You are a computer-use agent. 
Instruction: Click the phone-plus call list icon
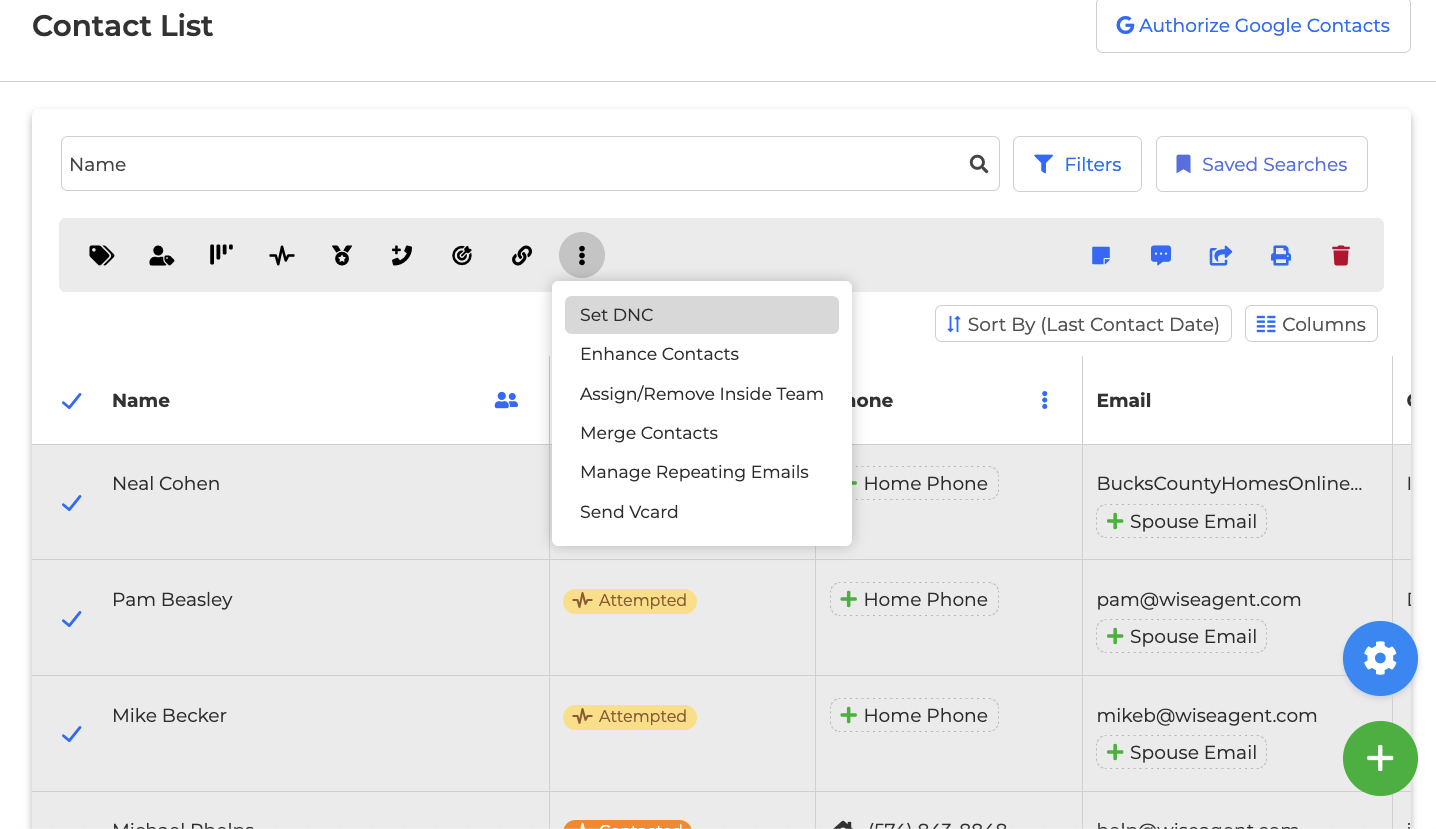402,256
